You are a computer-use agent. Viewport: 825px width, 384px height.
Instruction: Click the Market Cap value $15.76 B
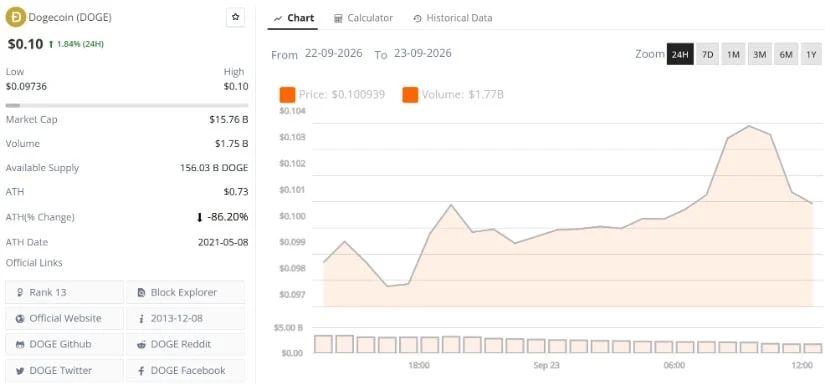pos(228,119)
